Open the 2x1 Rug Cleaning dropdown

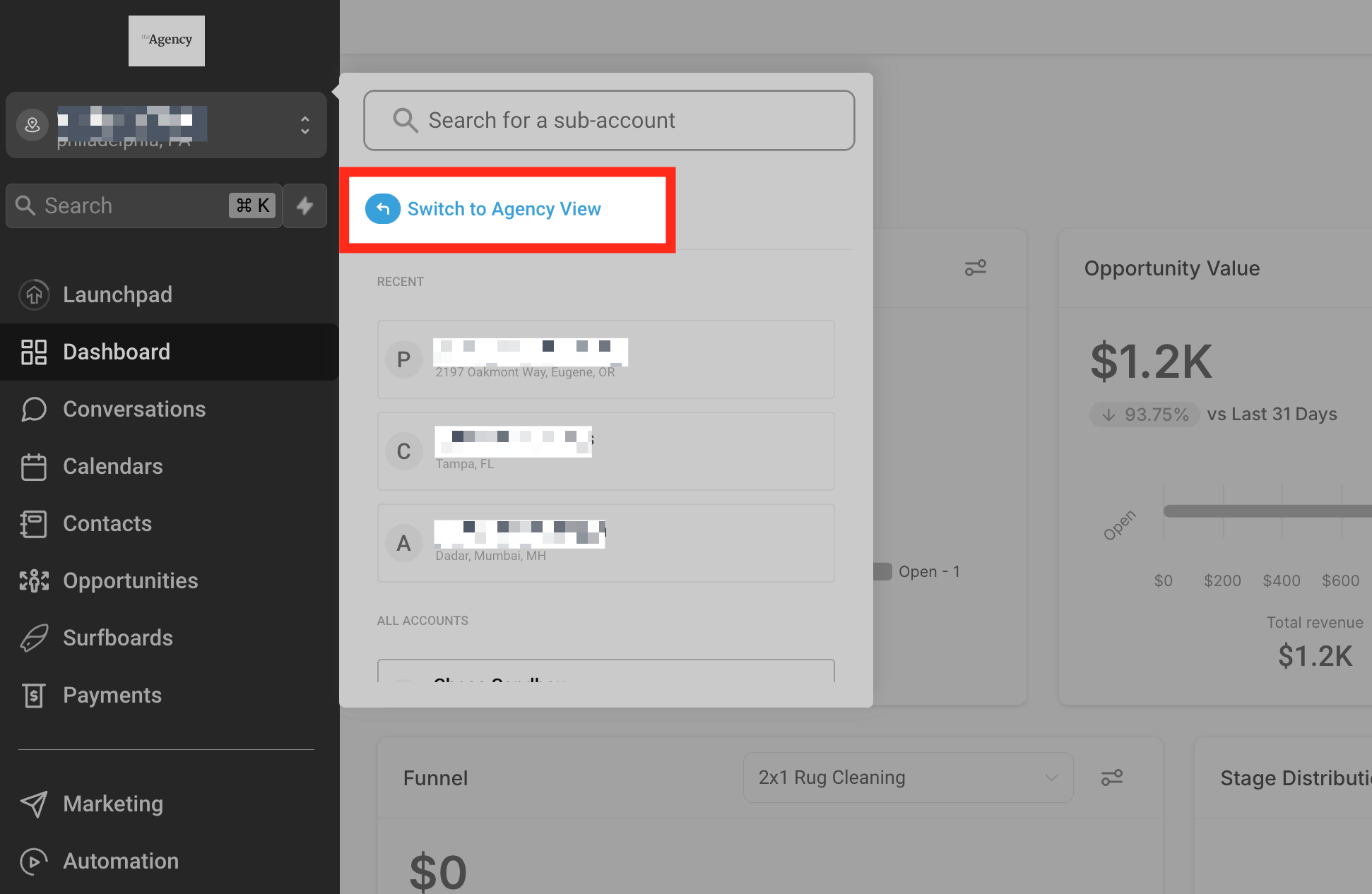907,777
